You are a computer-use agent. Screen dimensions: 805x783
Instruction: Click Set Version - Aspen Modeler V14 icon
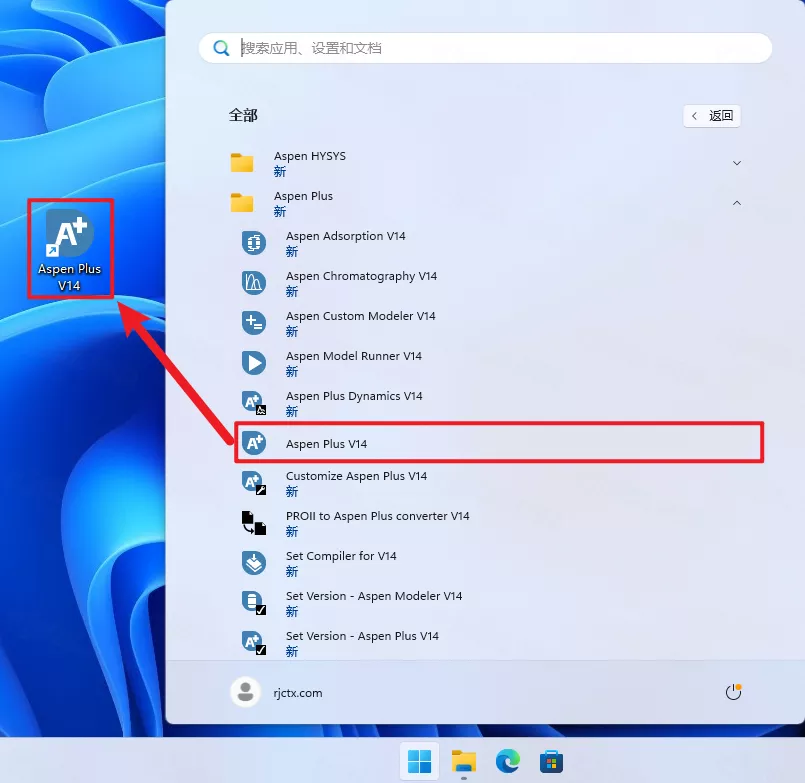point(254,603)
